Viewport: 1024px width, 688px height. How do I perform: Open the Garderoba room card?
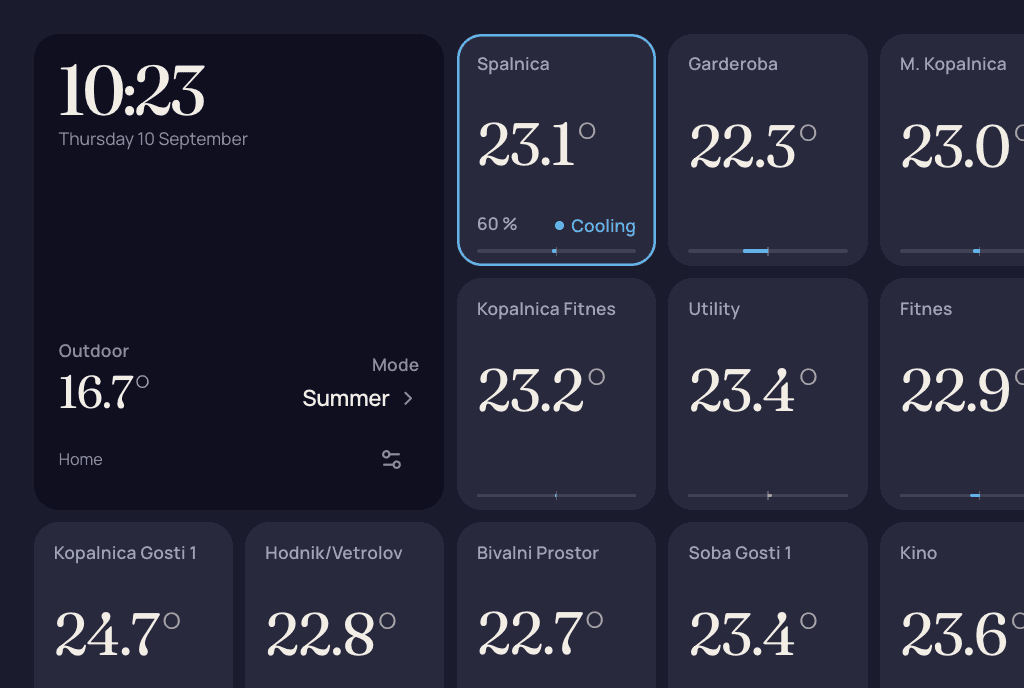coord(768,150)
